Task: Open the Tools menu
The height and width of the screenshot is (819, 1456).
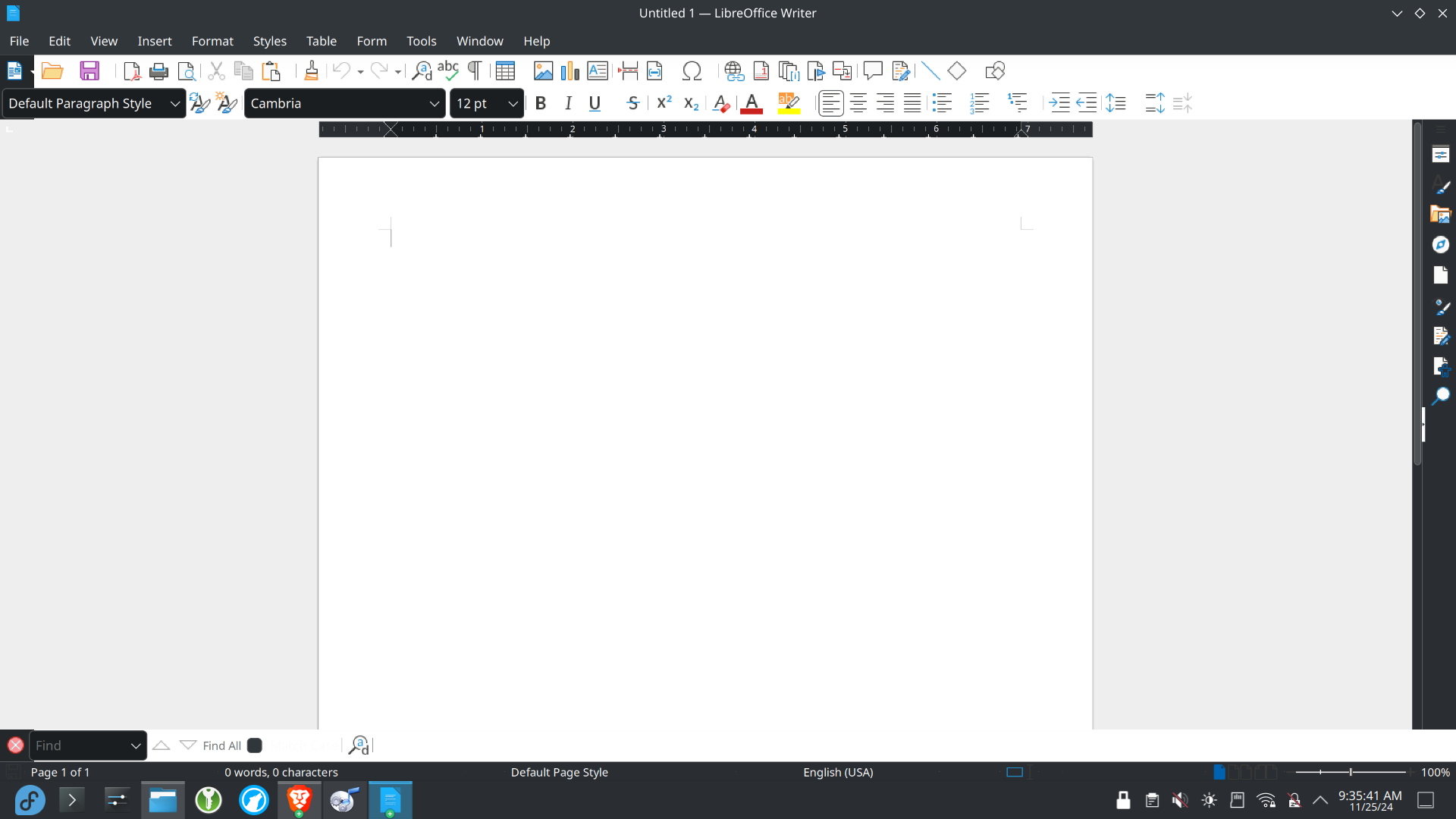Action: pyautogui.click(x=421, y=41)
